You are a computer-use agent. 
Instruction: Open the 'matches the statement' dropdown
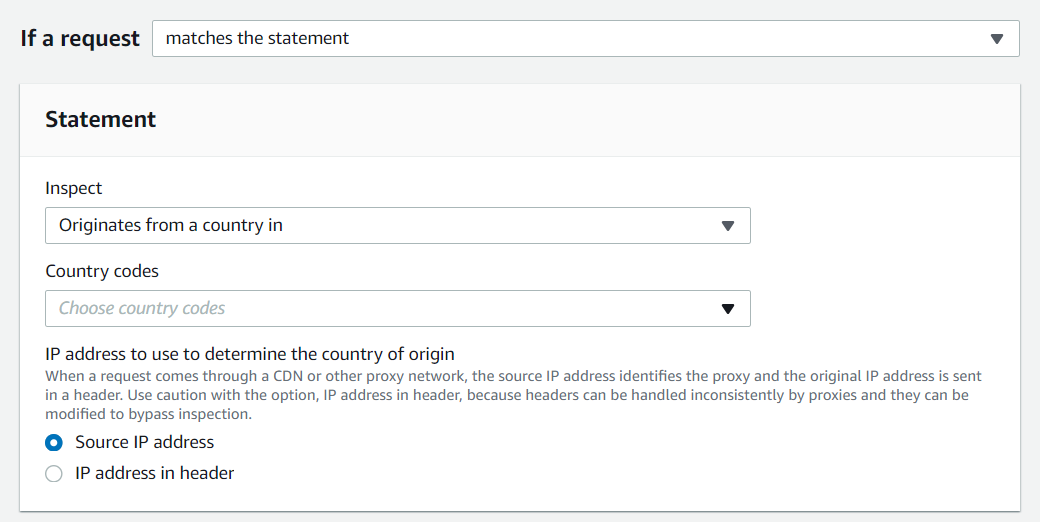pyautogui.click(x=586, y=38)
